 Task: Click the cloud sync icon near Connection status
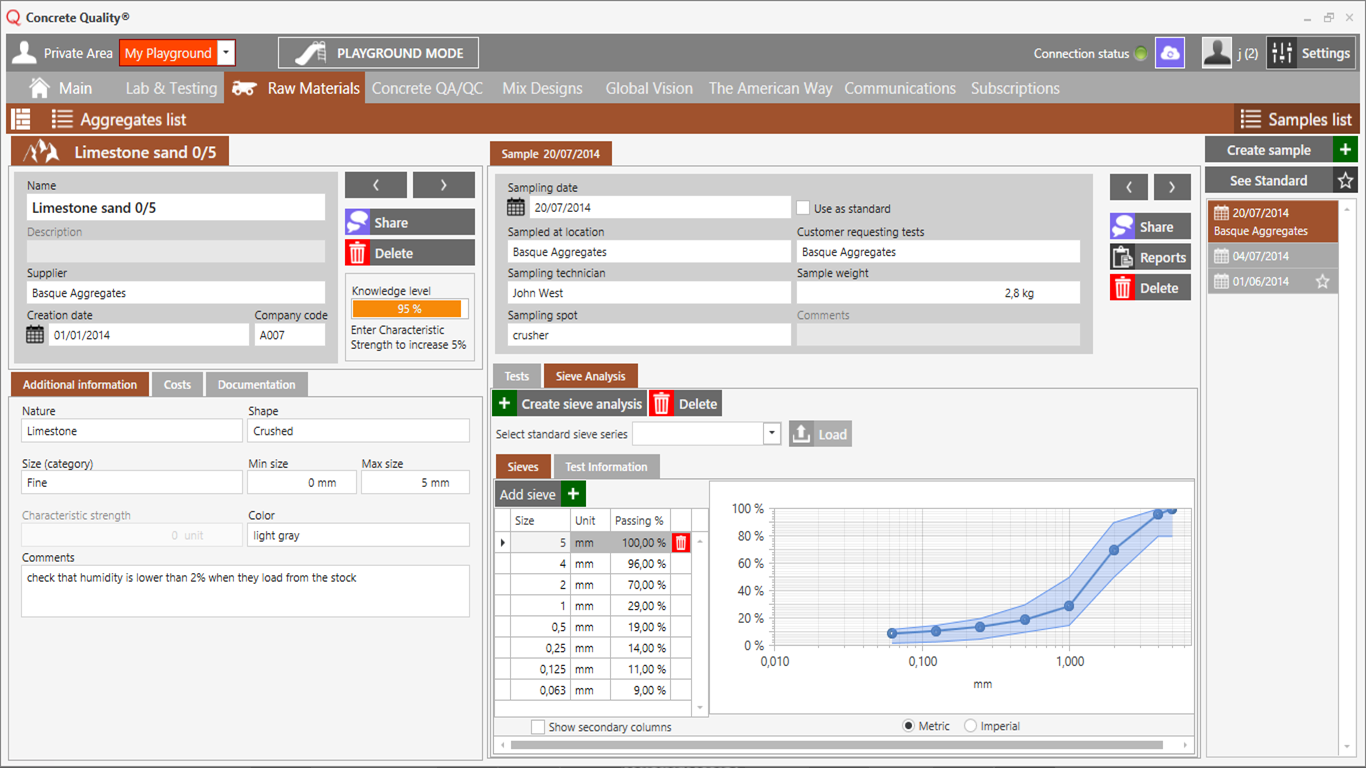click(1169, 53)
